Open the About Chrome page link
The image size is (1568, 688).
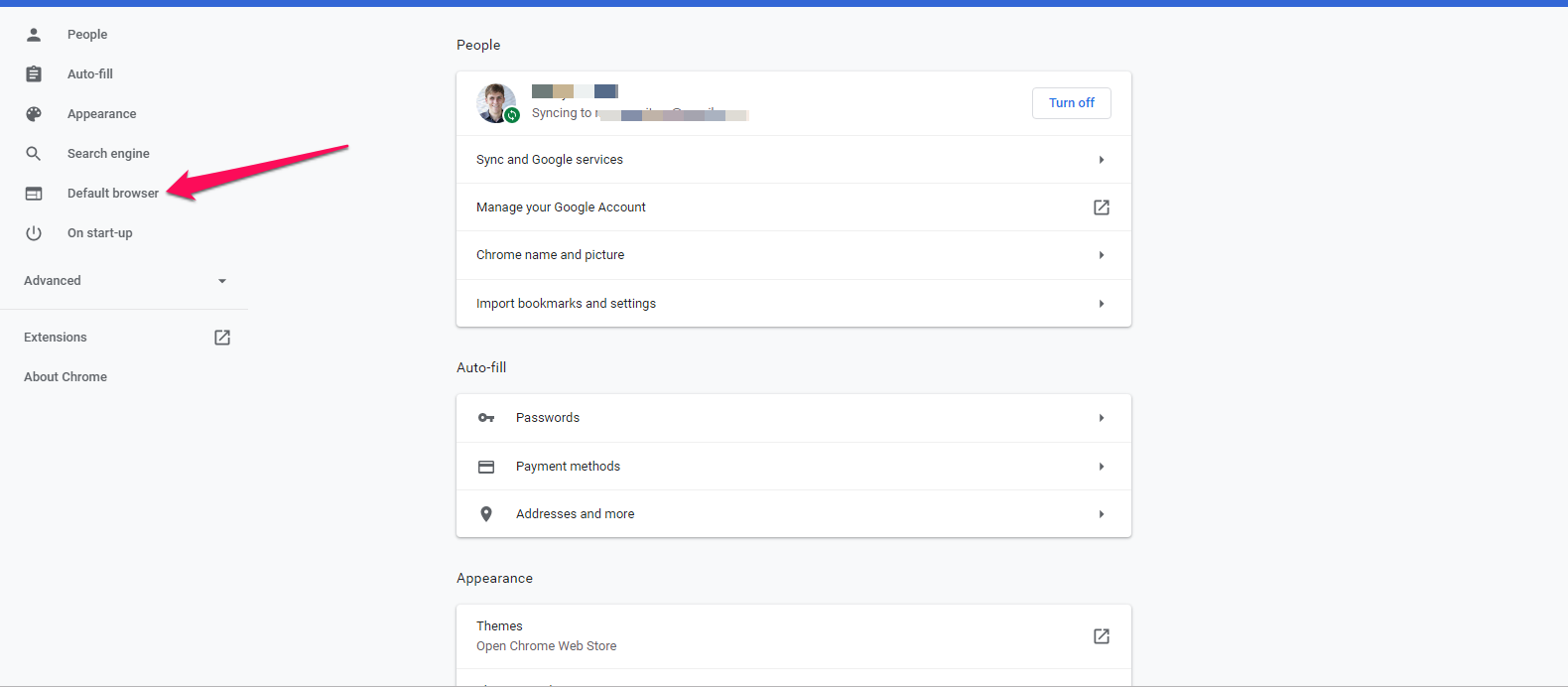click(x=65, y=377)
